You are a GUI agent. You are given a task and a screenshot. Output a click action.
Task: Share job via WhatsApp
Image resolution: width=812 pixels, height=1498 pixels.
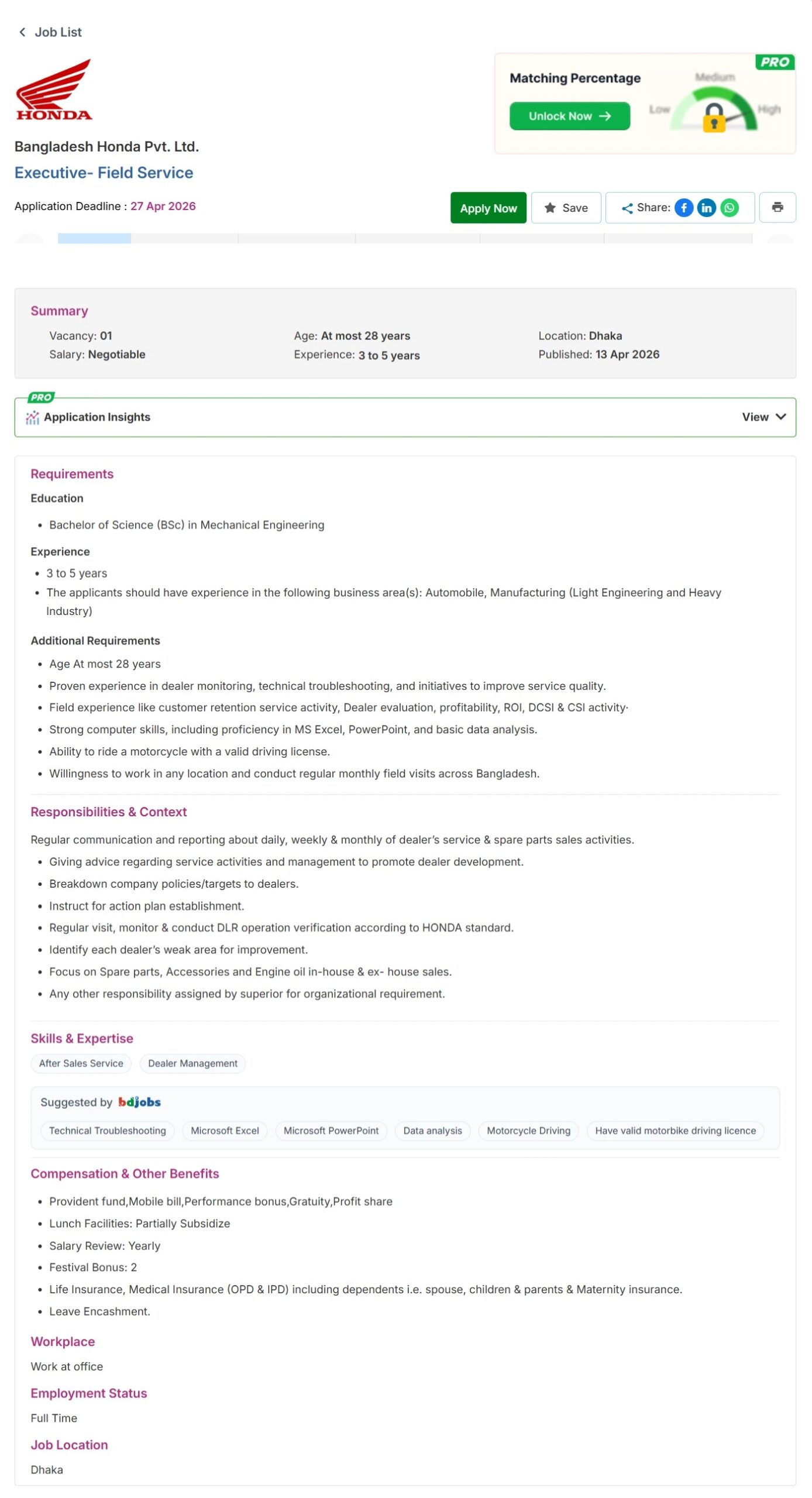point(728,208)
